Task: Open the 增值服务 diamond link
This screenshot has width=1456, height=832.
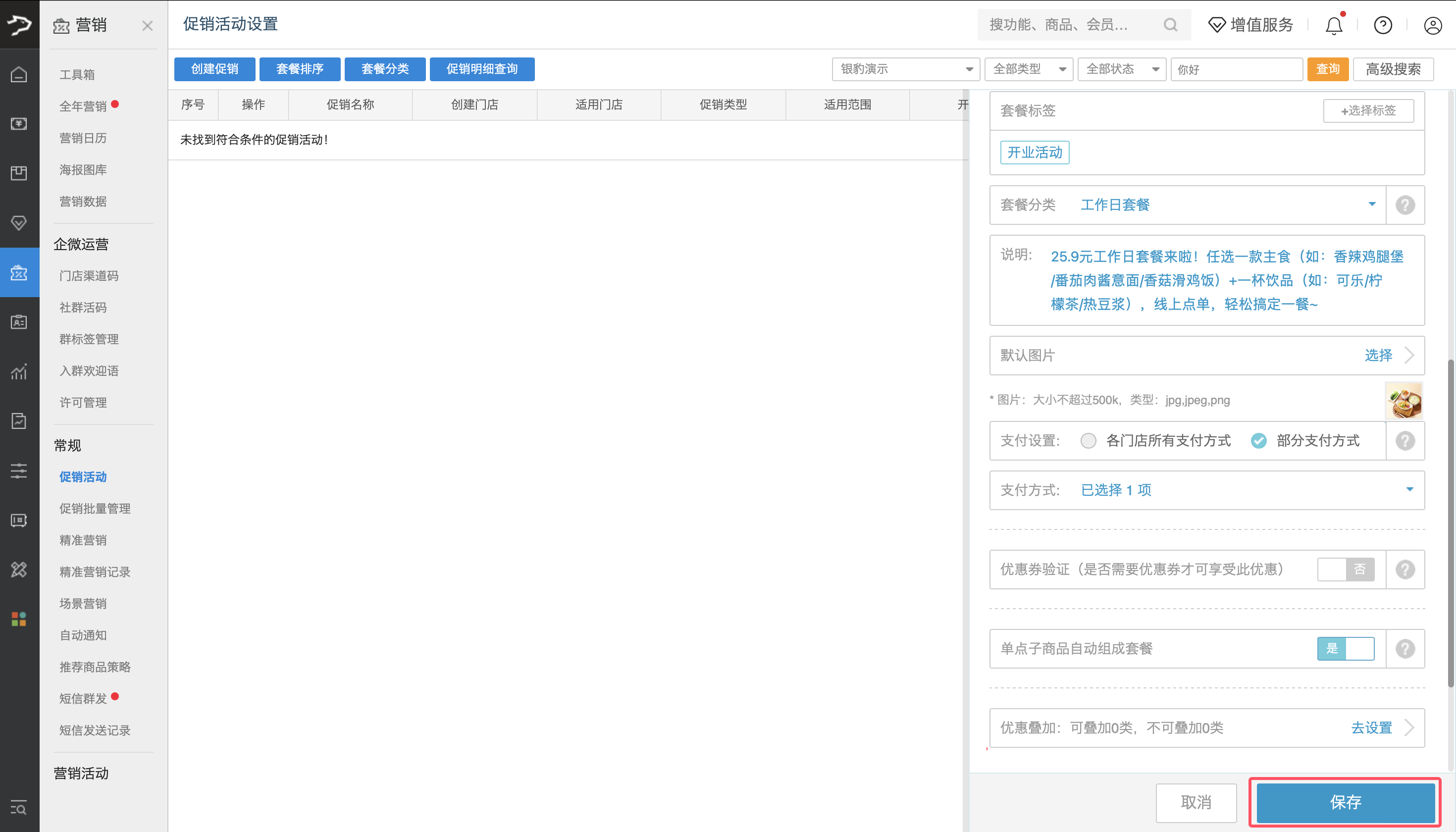Action: point(1250,25)
